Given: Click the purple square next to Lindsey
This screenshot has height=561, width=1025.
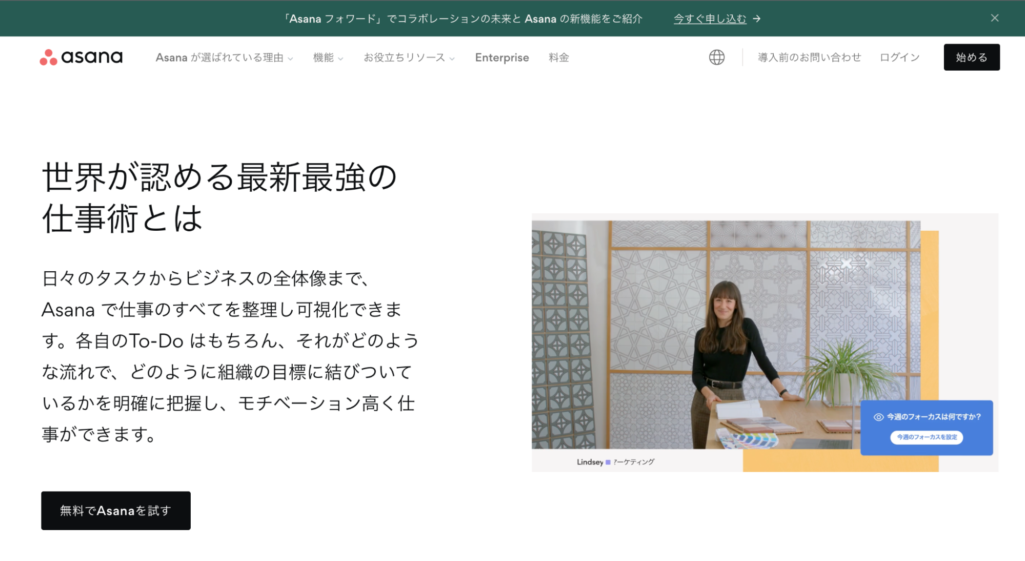Looking at the screenshot, I should click(x=608, y=462).
